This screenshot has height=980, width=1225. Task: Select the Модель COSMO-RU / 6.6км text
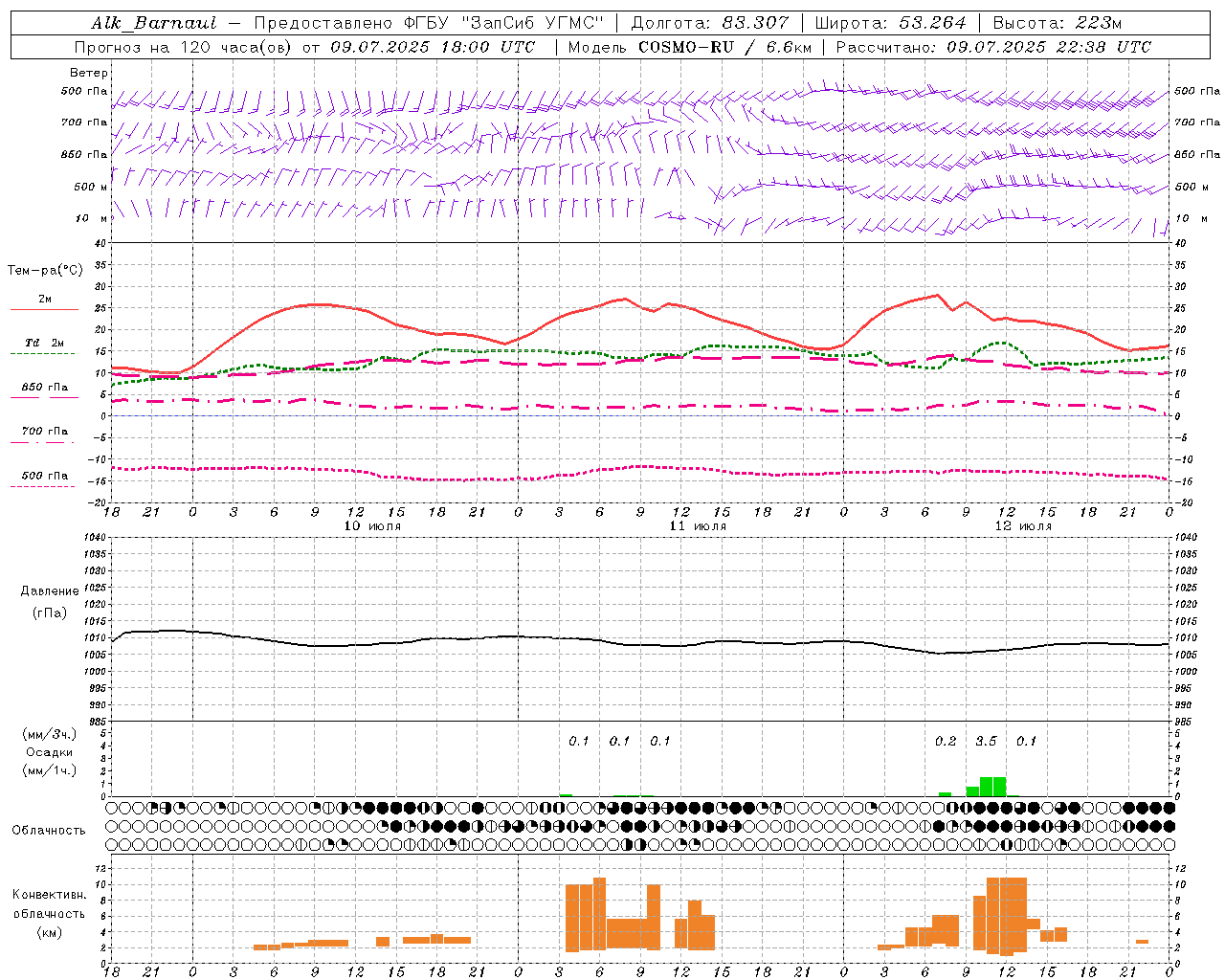click(690, 47)
